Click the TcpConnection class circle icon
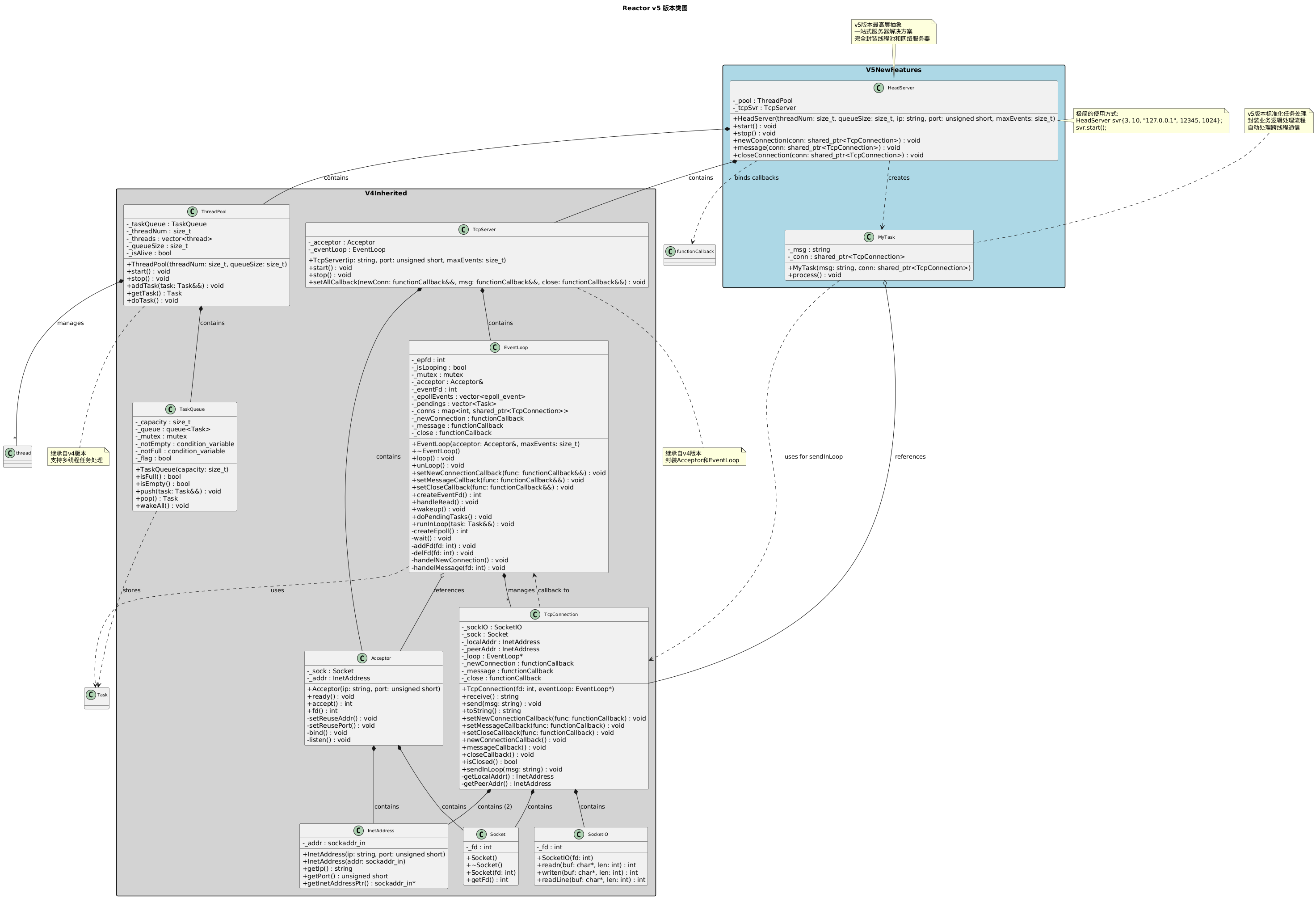Image resolution: width=1316 pixels, height=898 pixels. point(535,614)
